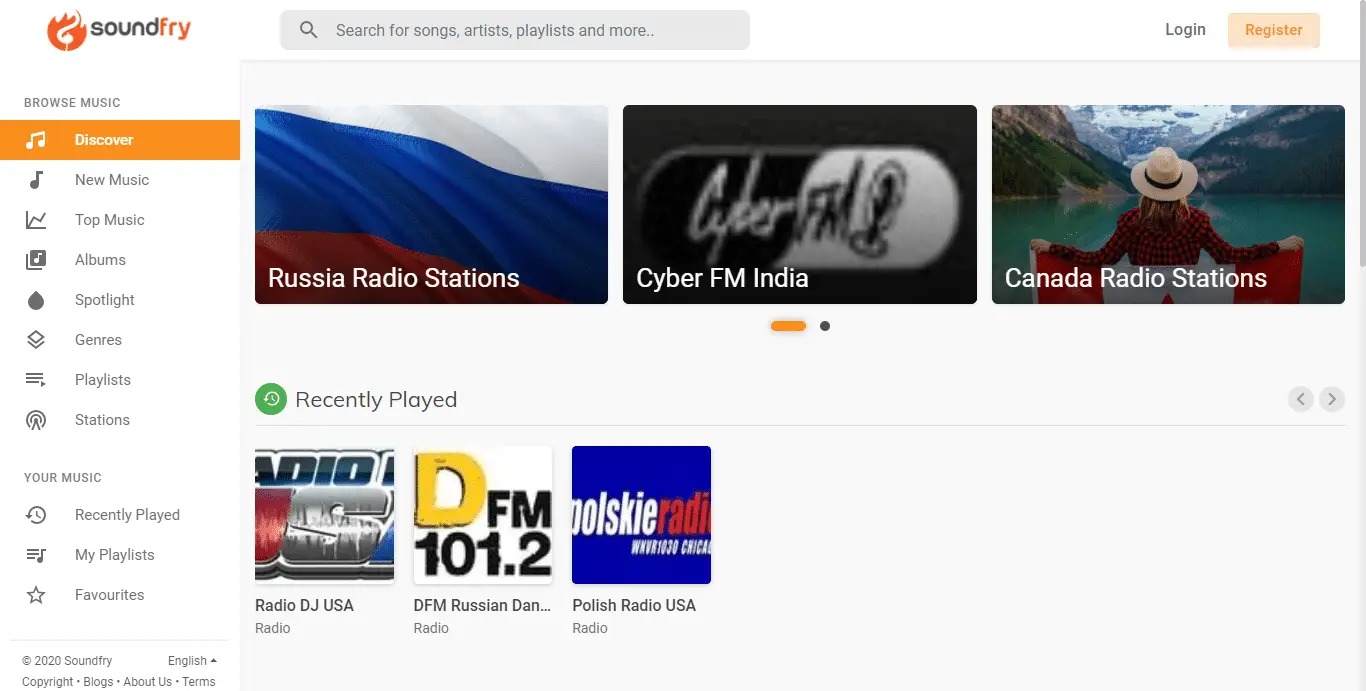Select the first carousel slide indicator
Image resolution: width=1366 pixels, height=691 pixels.
tap(788, 326)
